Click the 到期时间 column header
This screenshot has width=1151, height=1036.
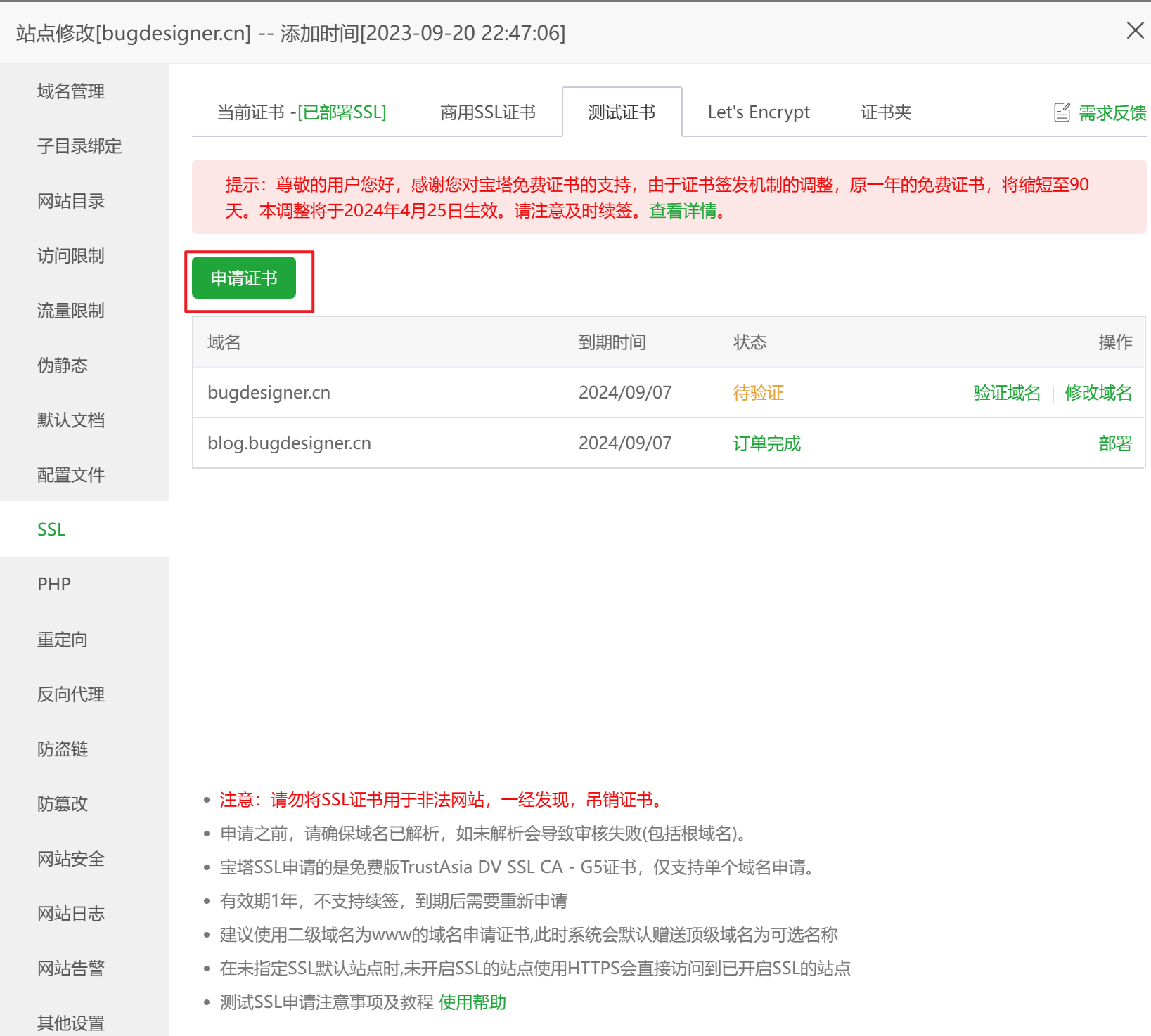[612, 342]
